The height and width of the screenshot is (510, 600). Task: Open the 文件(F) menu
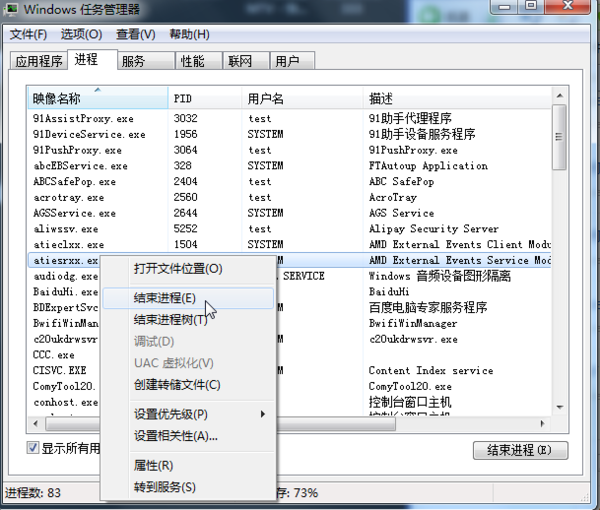coord(28,34)
